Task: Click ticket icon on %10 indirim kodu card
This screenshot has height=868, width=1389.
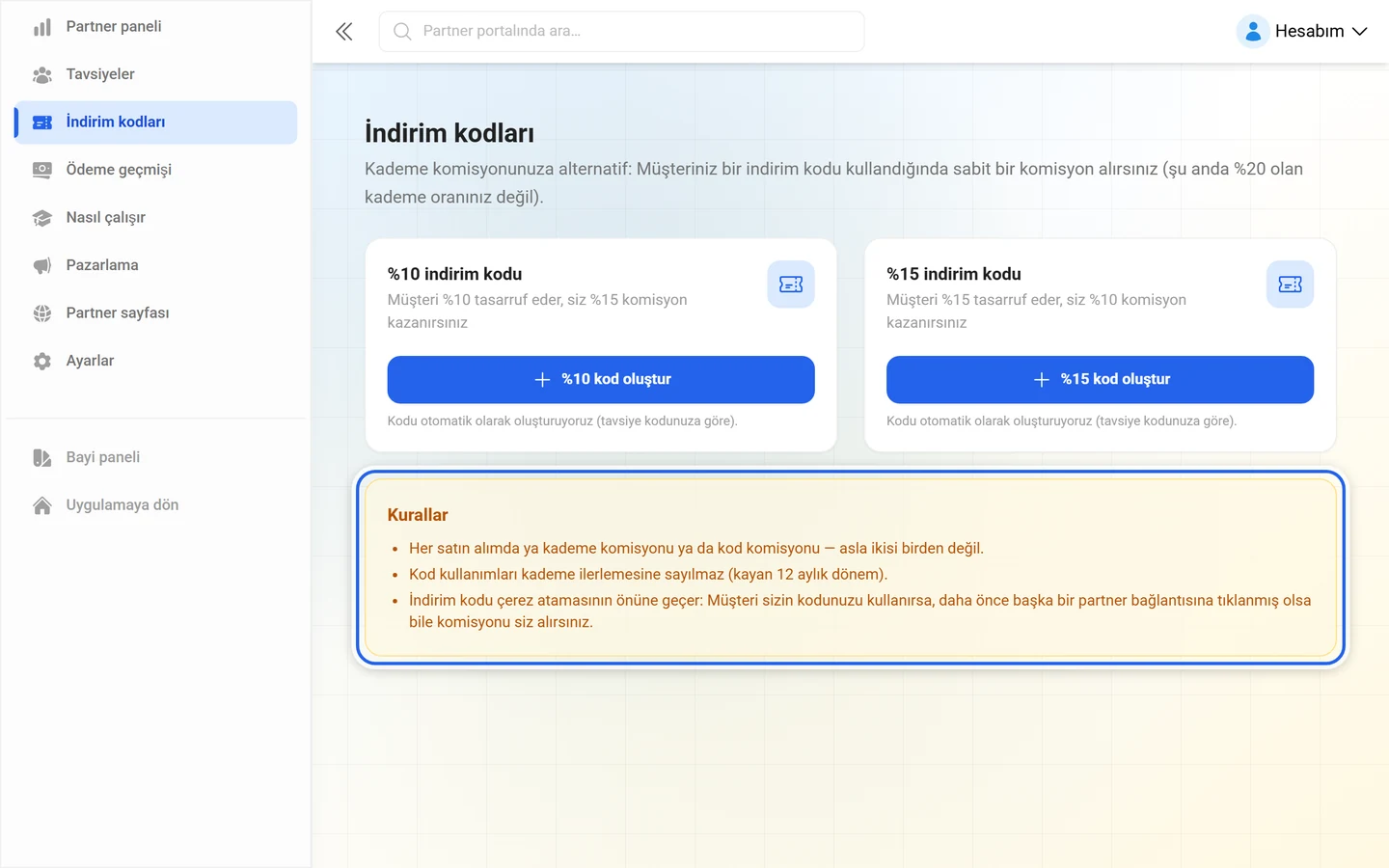Action: pyautogui.click(x=791, y=285)
